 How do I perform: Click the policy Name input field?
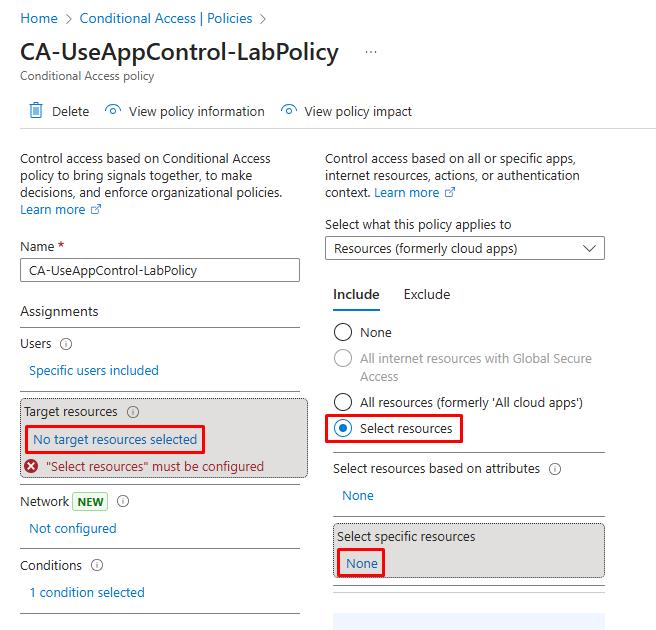[160, 270]
